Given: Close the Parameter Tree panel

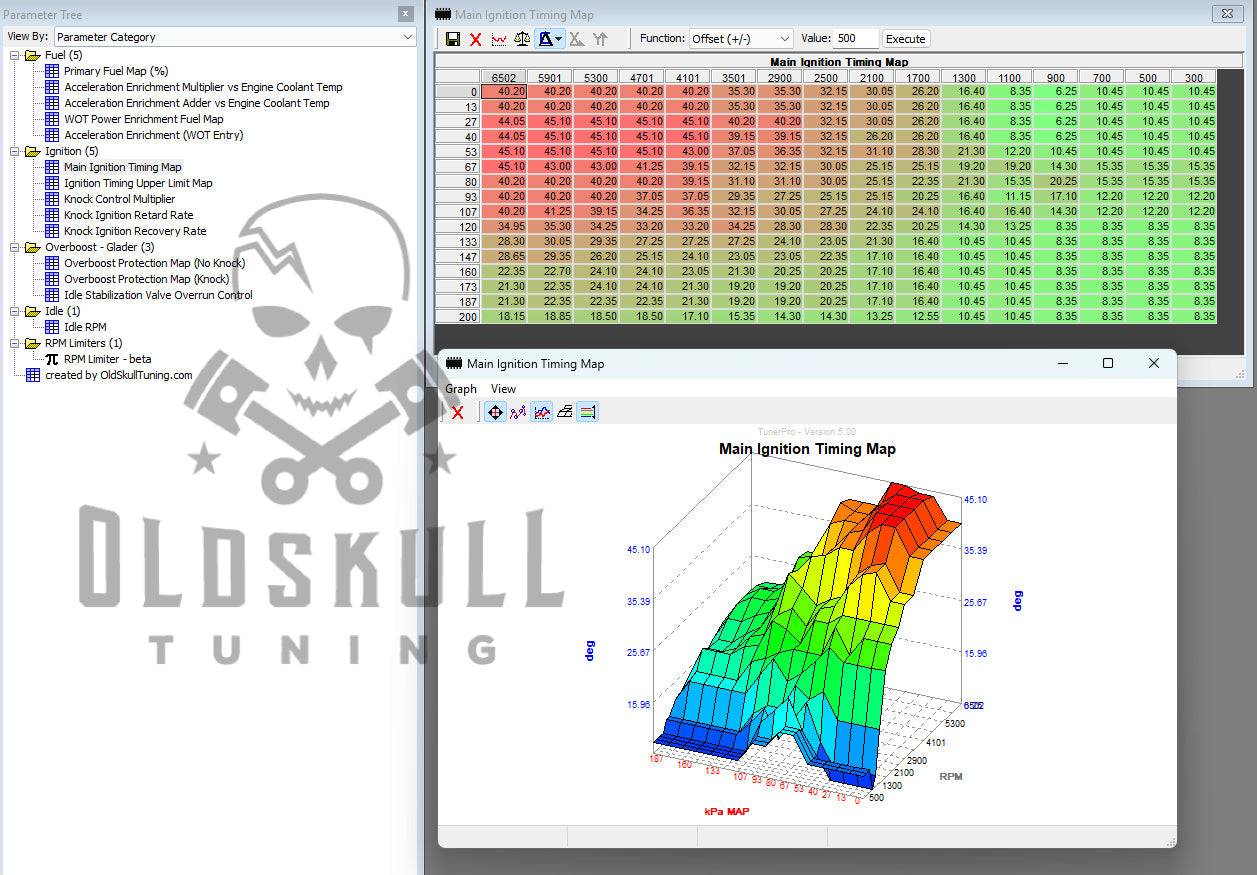Looking at the screenshot, I should click(405, 14).
